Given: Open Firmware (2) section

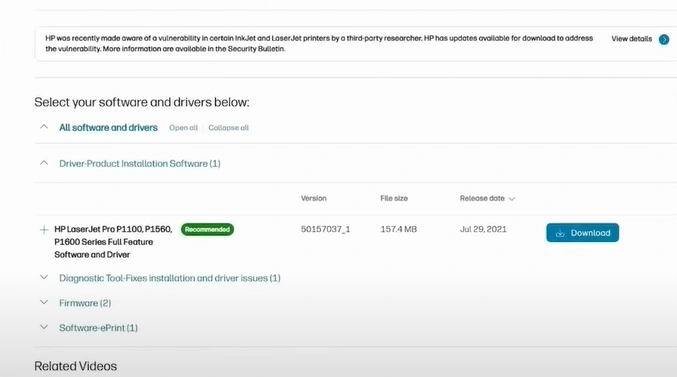Looking at the screenshot, I should pos(85,303).
